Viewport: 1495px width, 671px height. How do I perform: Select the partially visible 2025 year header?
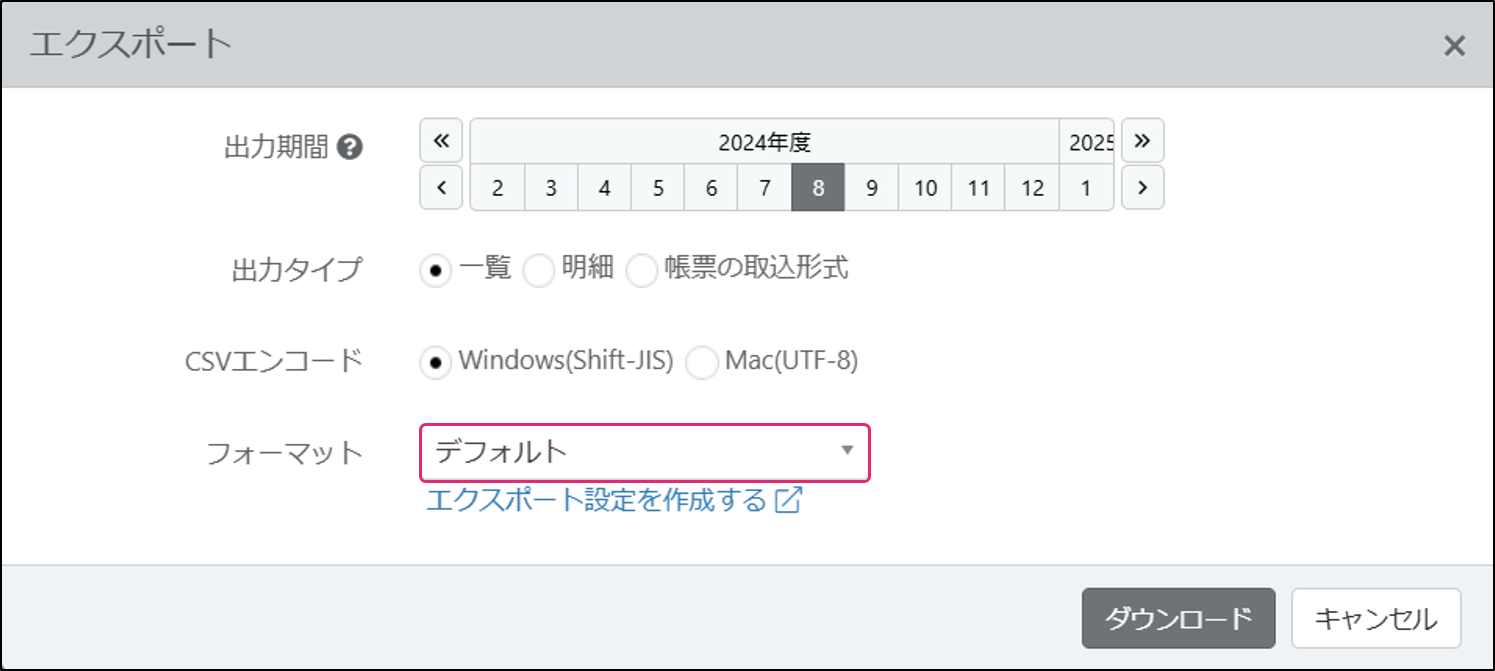click(x=1087, y=142)
